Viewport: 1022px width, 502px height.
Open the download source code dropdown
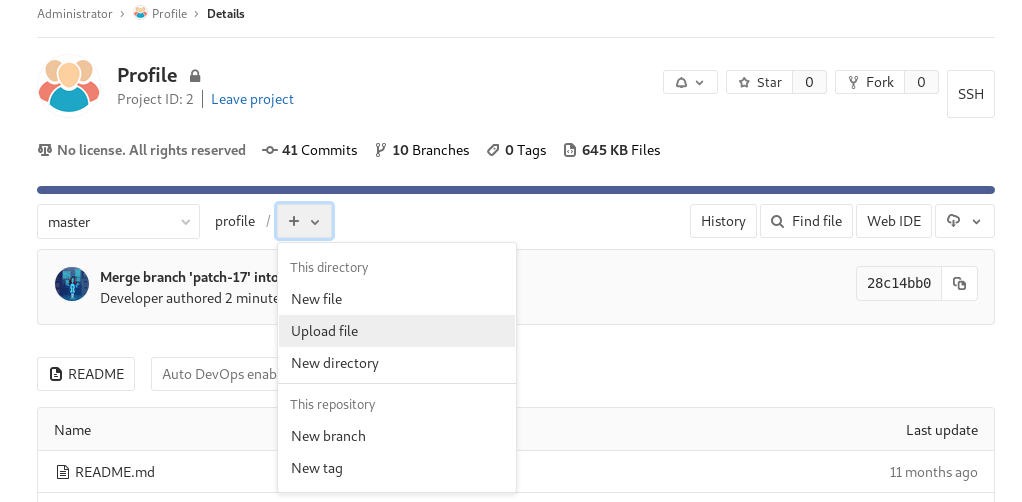(x=964, y=221)
